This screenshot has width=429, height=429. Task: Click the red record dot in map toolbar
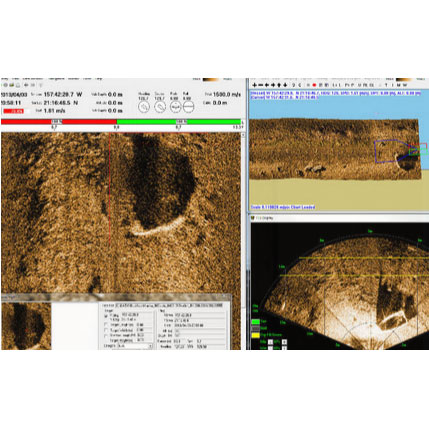point(314,85)
